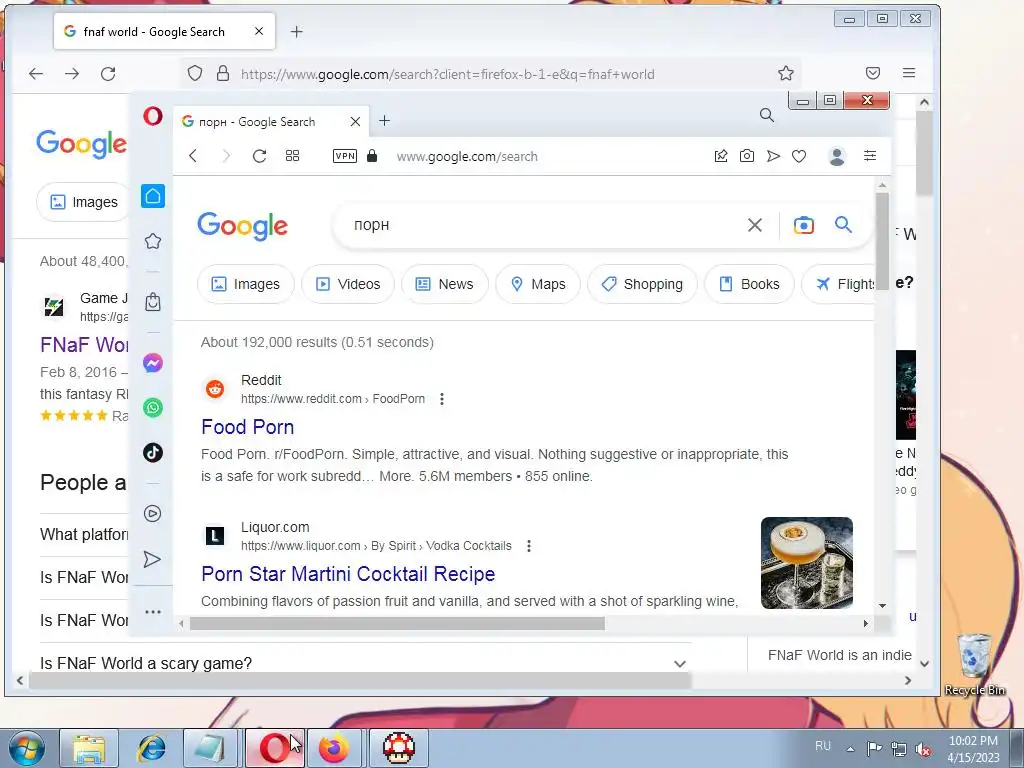Open Player icon in Opera sidebar
The height and width of the screenshot is (768, 1024).
point(153,514)
